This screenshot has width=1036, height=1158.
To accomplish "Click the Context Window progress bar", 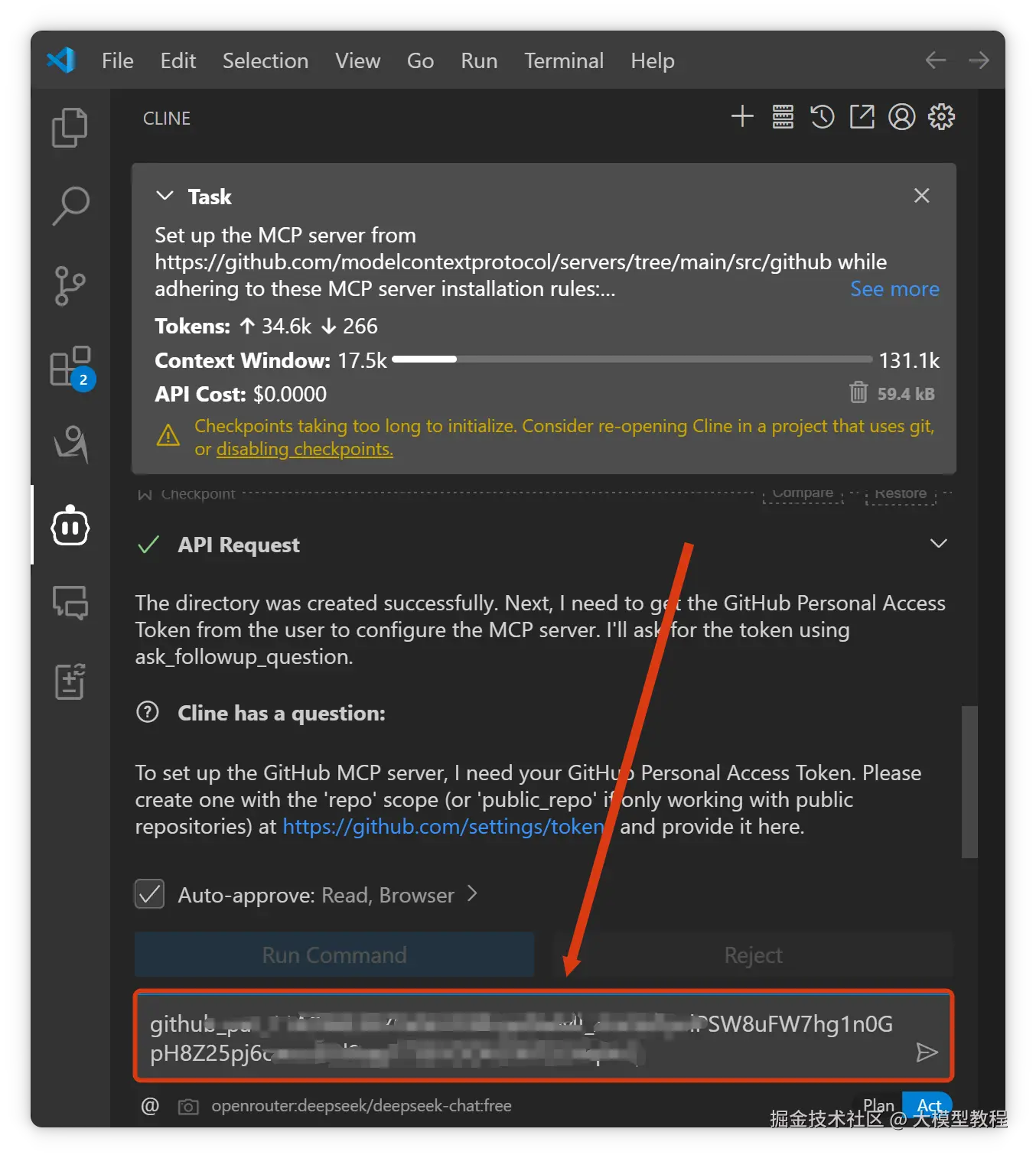I will (x=632, y=359).
